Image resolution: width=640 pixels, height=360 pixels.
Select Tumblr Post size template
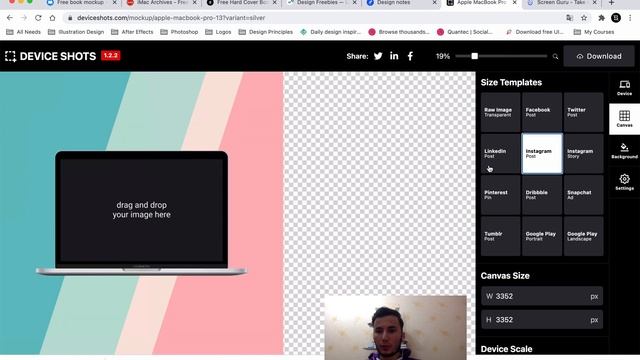click(500, 236)
